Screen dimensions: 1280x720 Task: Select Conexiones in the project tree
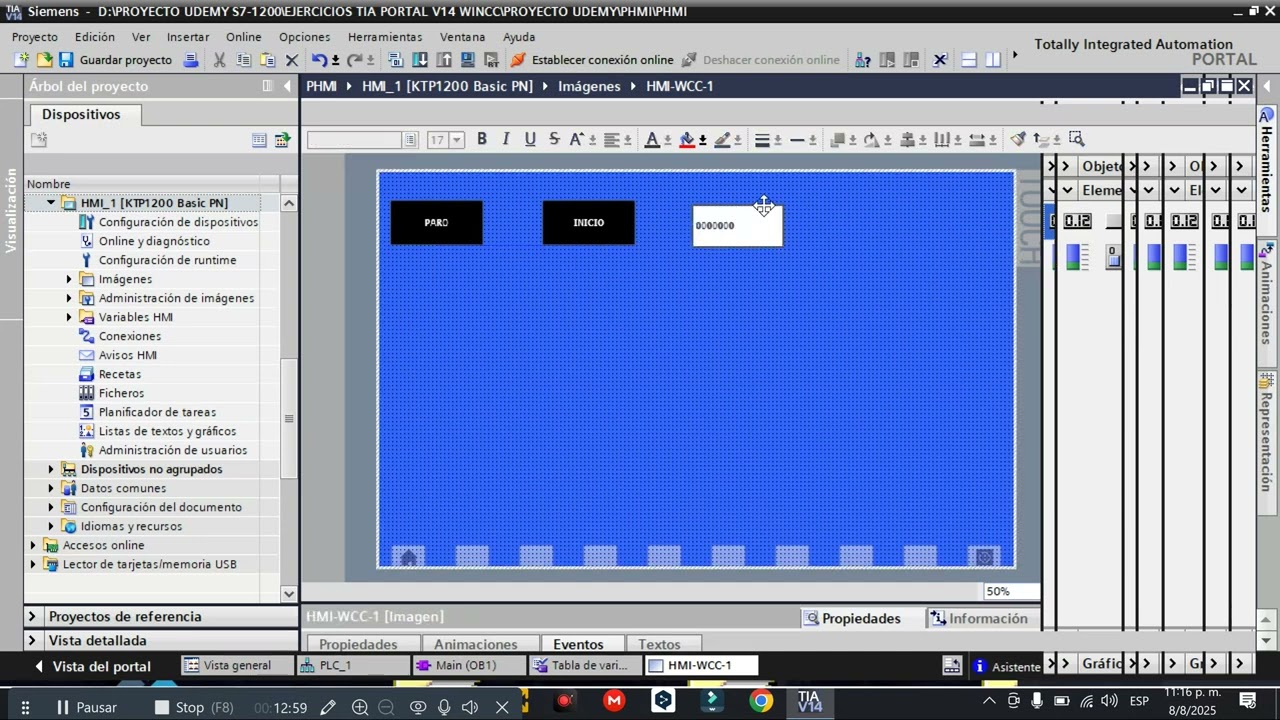click(130, 336)
